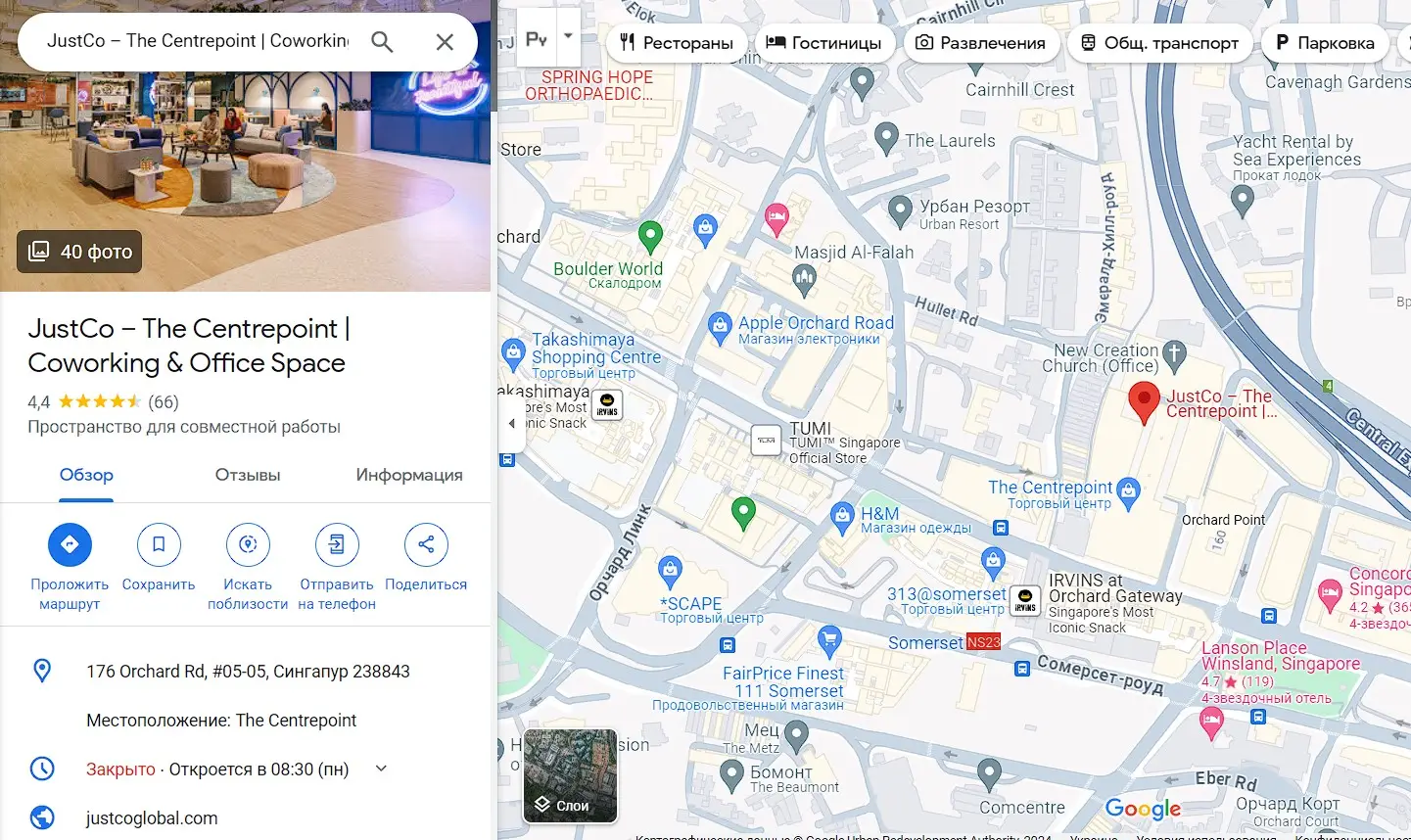
Task: Click the Orchard Point label
Action: [1223, 520]
